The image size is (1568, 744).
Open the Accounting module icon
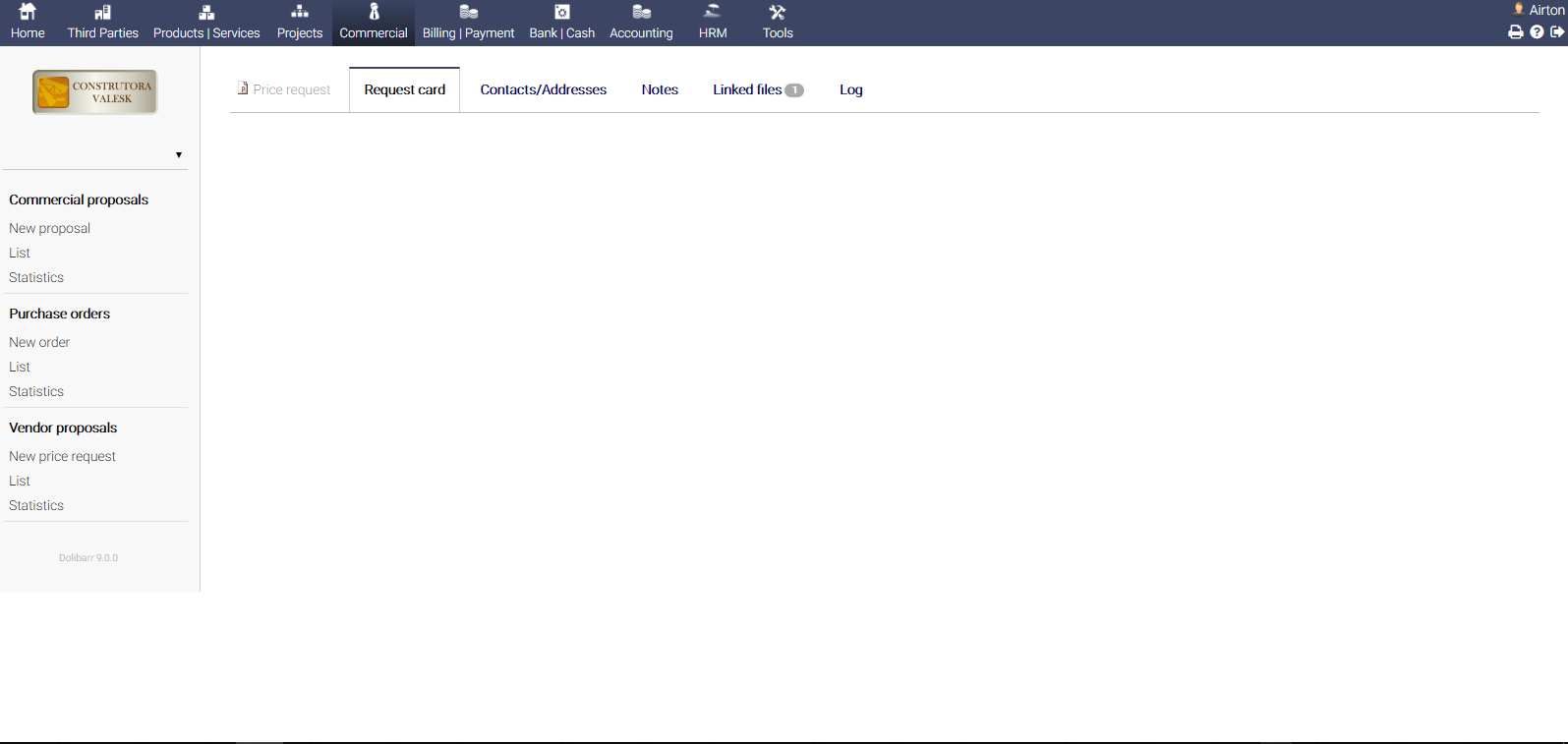pyautogui.click(x=641, y=13)
